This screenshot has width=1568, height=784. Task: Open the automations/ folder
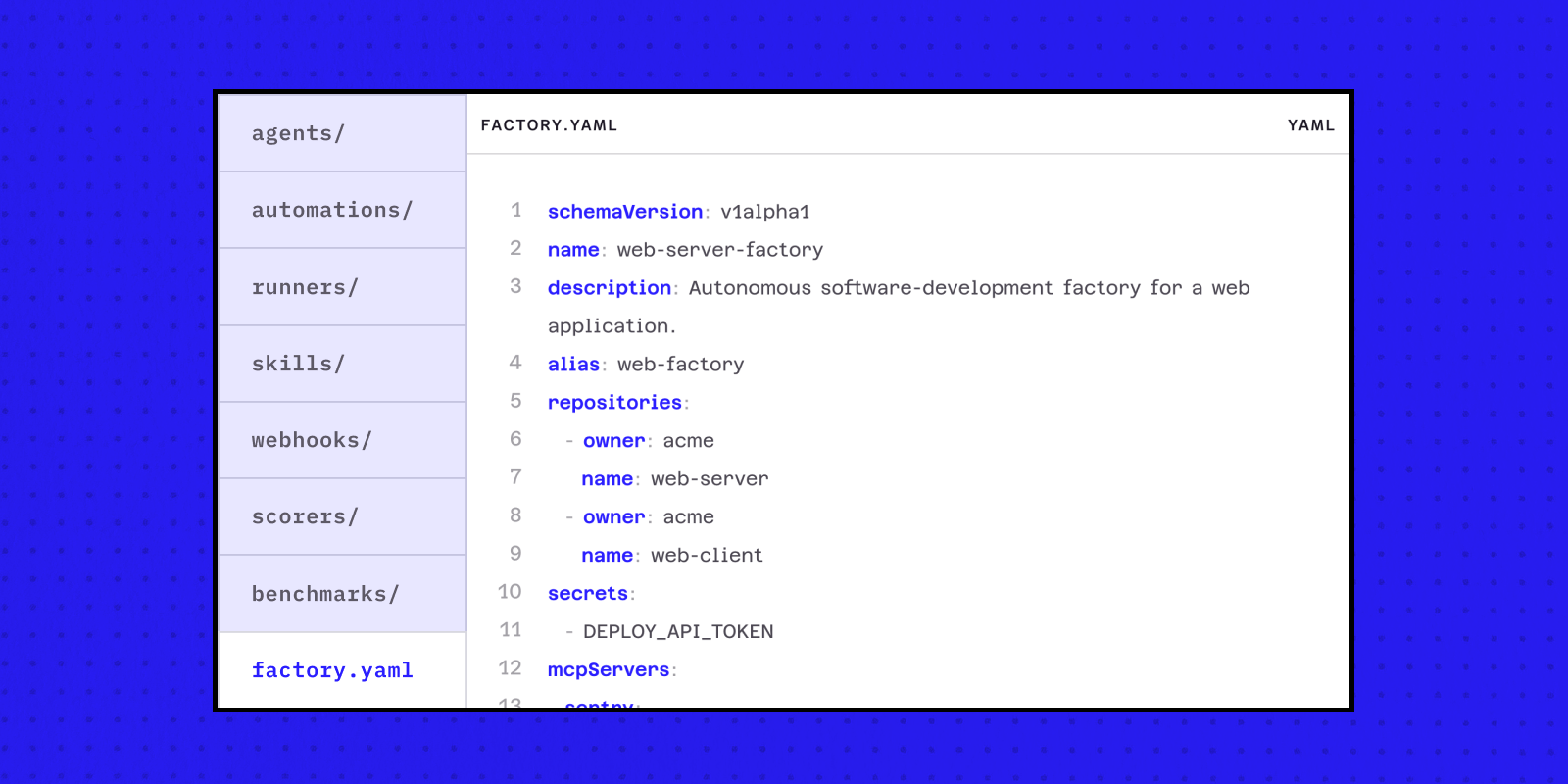[x=342, y=210]
